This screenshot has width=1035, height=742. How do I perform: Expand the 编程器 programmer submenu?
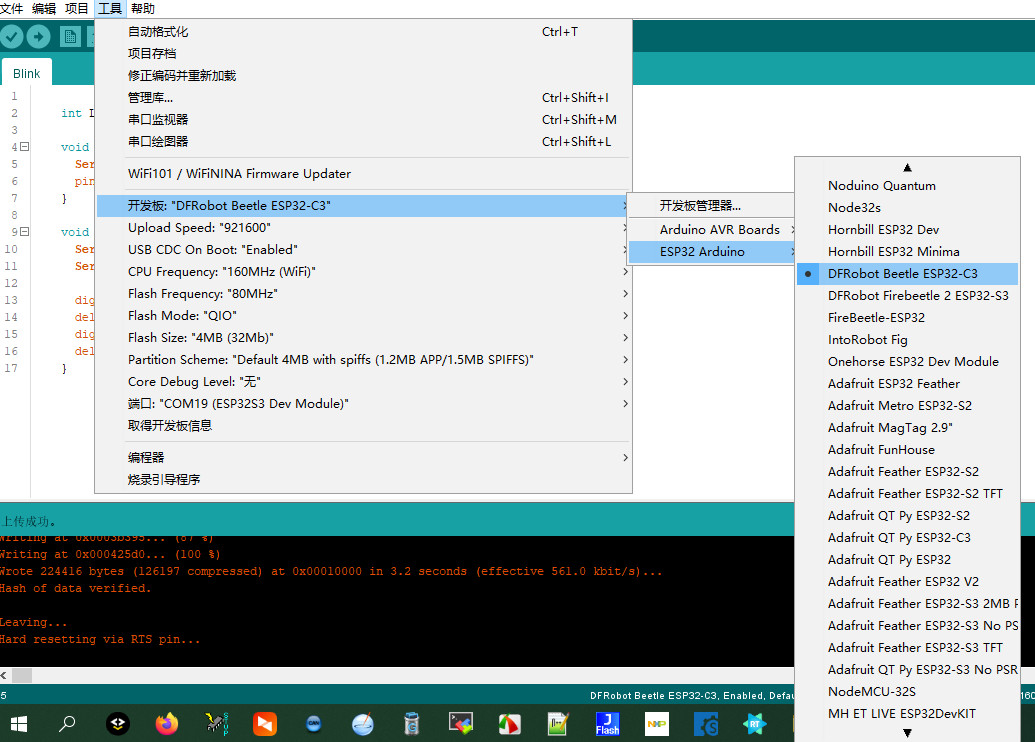click(364, 457)
